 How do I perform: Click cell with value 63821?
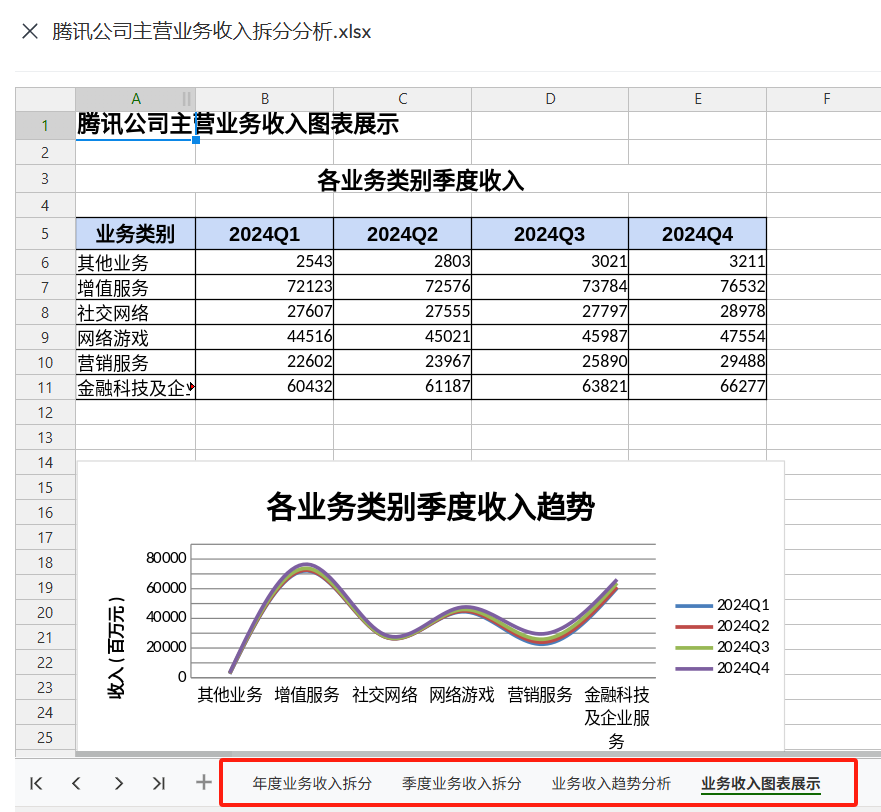click(550, 387)
